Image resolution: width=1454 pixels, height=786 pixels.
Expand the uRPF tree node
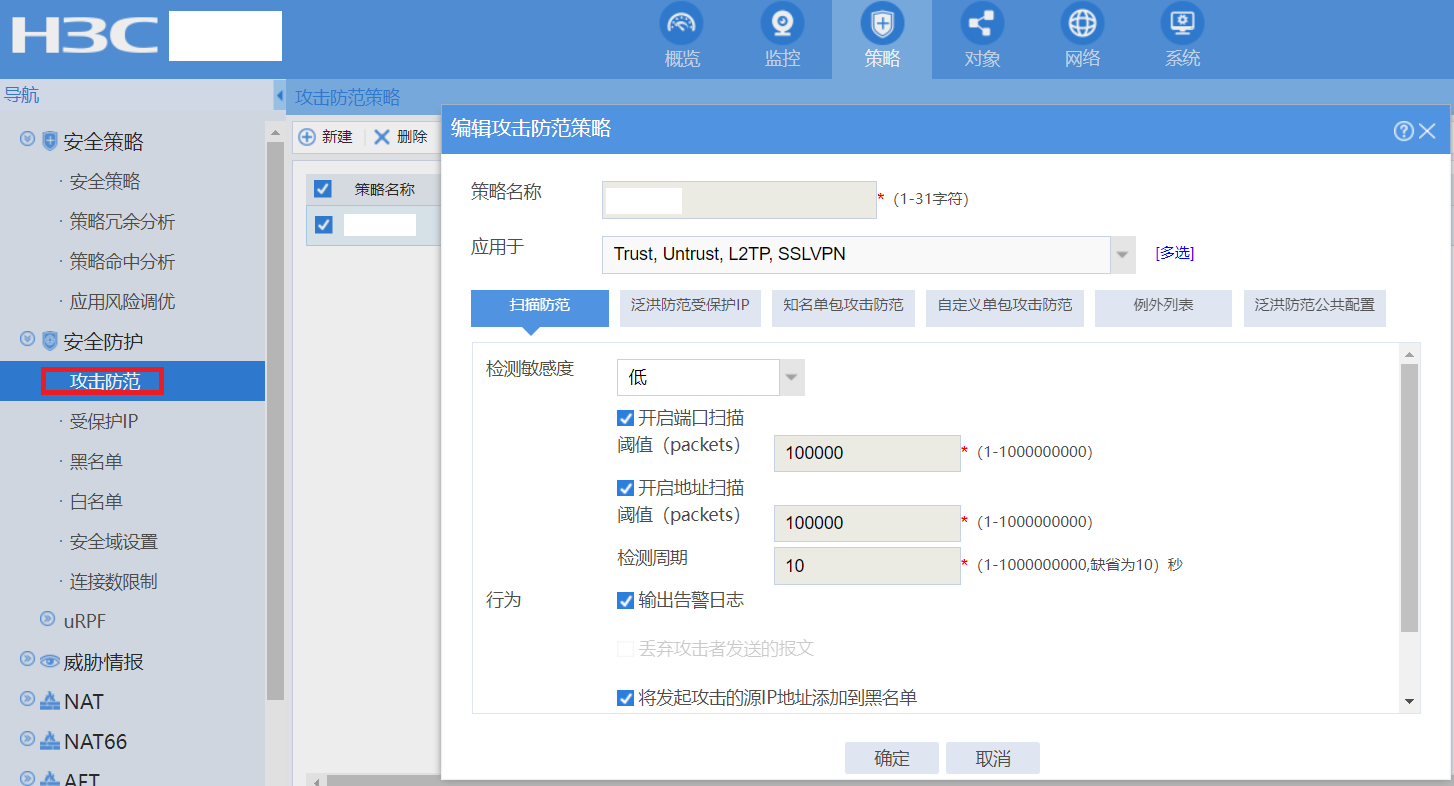click(47, 618)
